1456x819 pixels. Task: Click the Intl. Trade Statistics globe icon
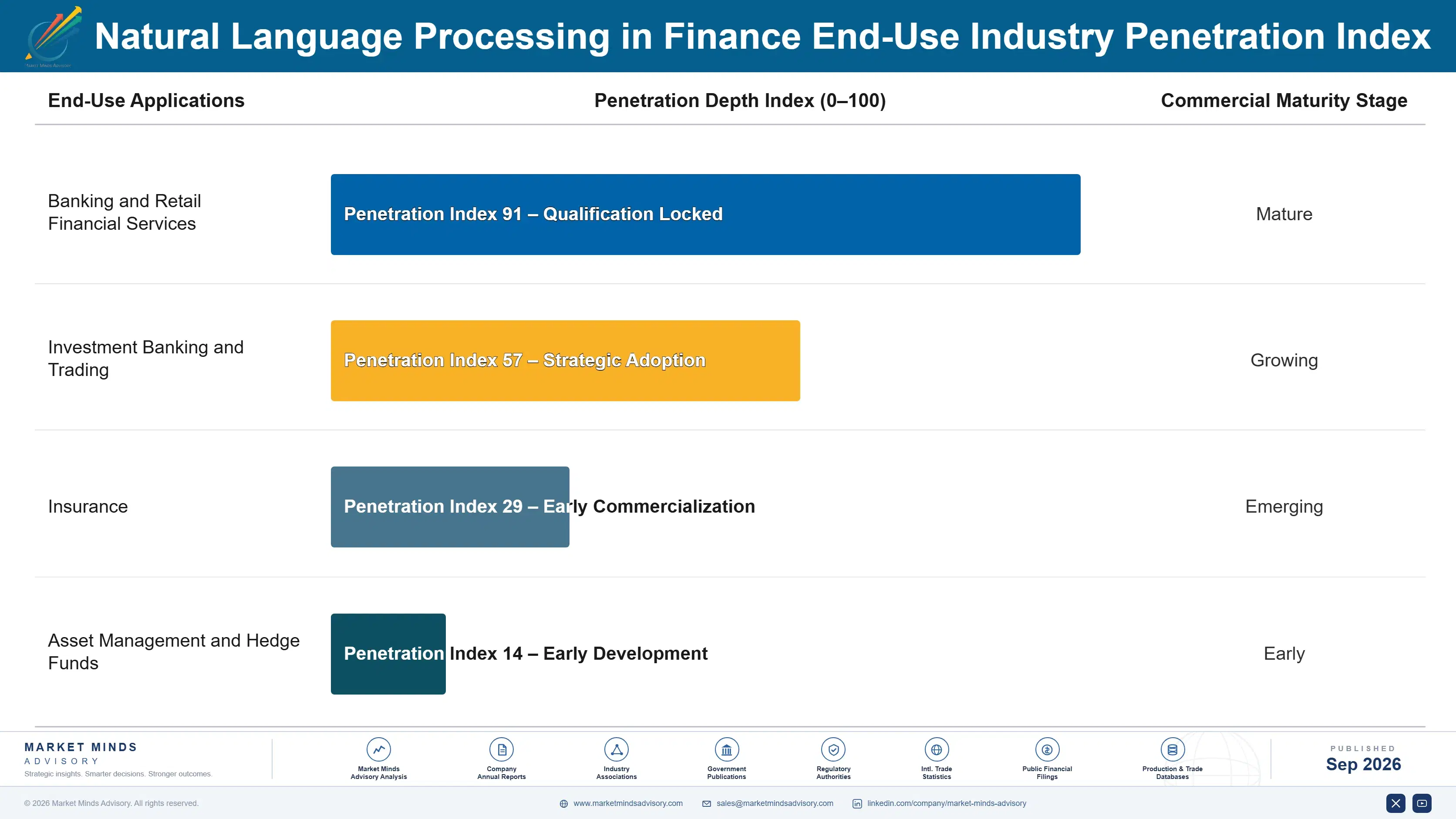pos(937,749)
